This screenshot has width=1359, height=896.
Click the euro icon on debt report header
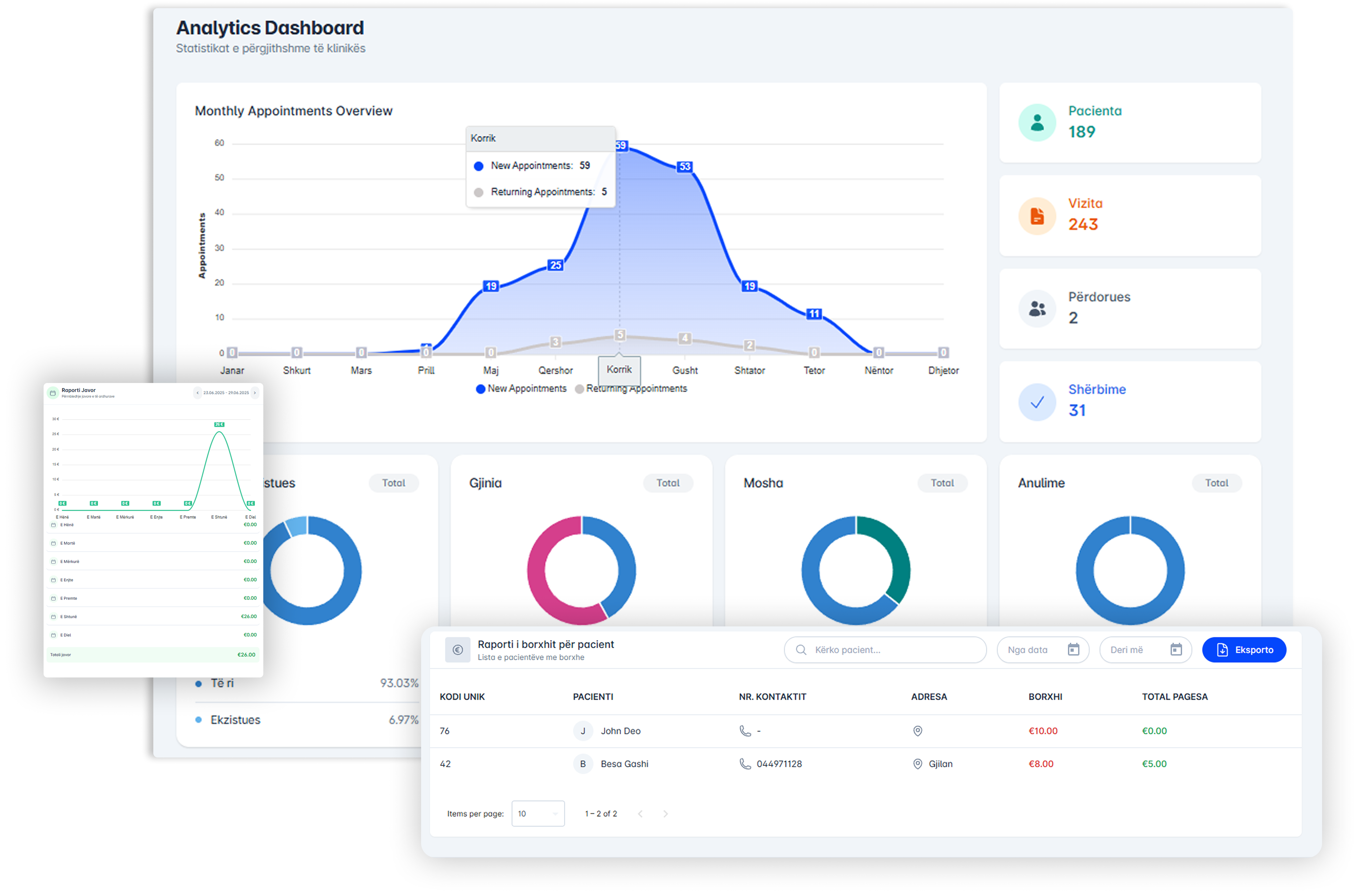(x=457, y=650)
